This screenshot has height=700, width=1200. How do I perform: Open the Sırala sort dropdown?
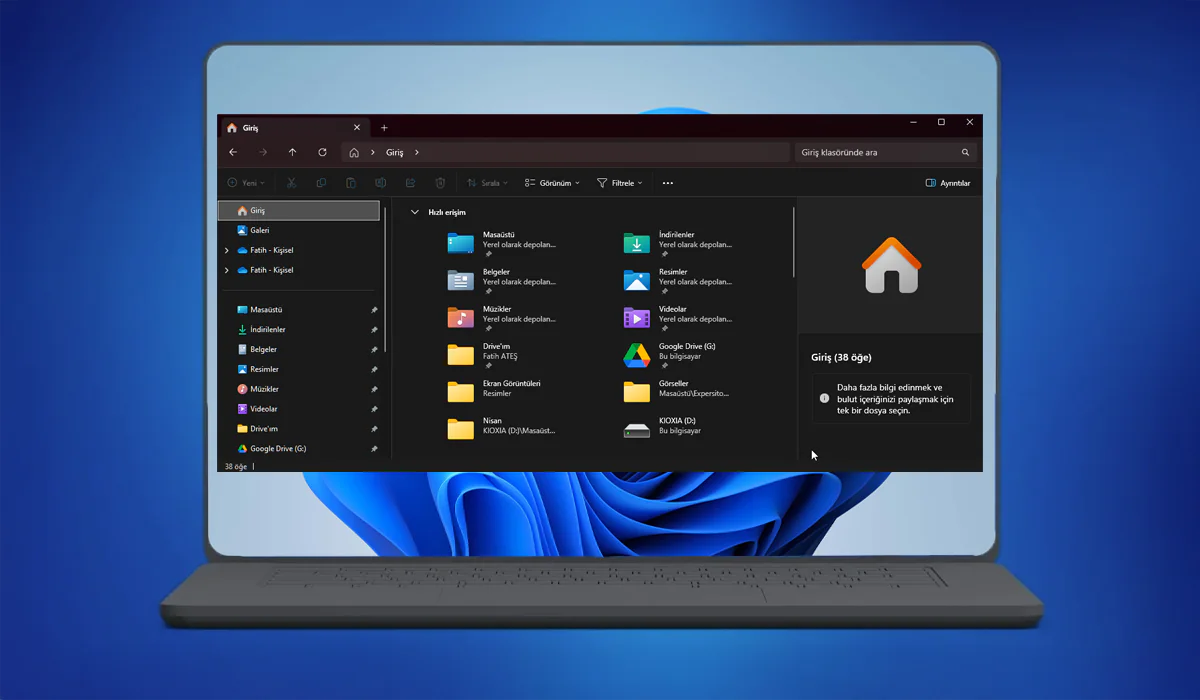click(487, 183)
